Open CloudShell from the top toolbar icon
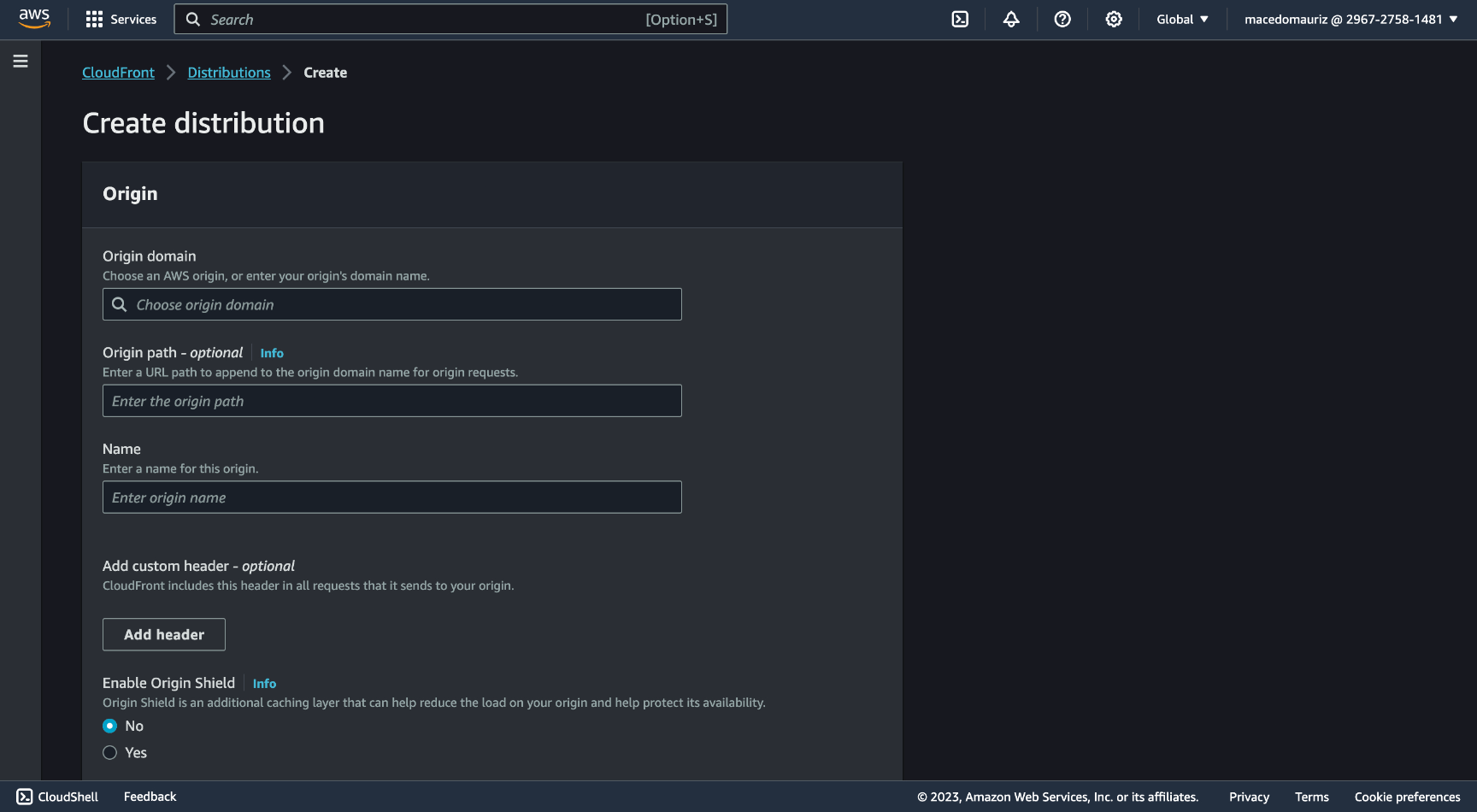This screenshot has height=812, width=1477. [x=960, y=19]
